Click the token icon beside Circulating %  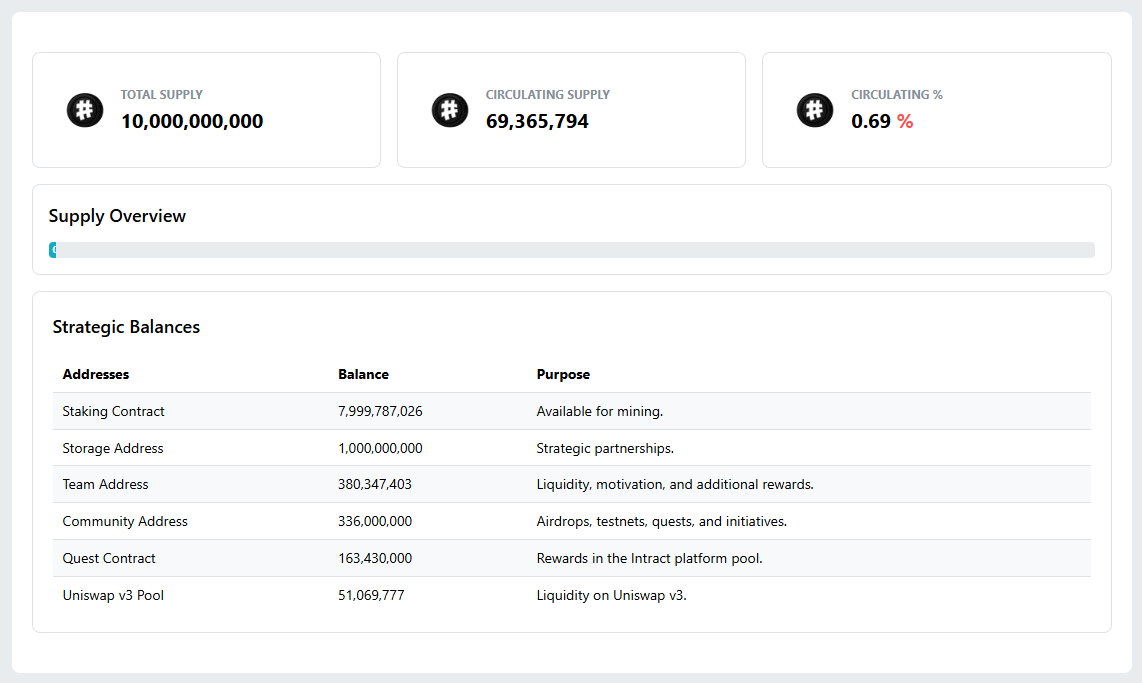click(815, 110)
